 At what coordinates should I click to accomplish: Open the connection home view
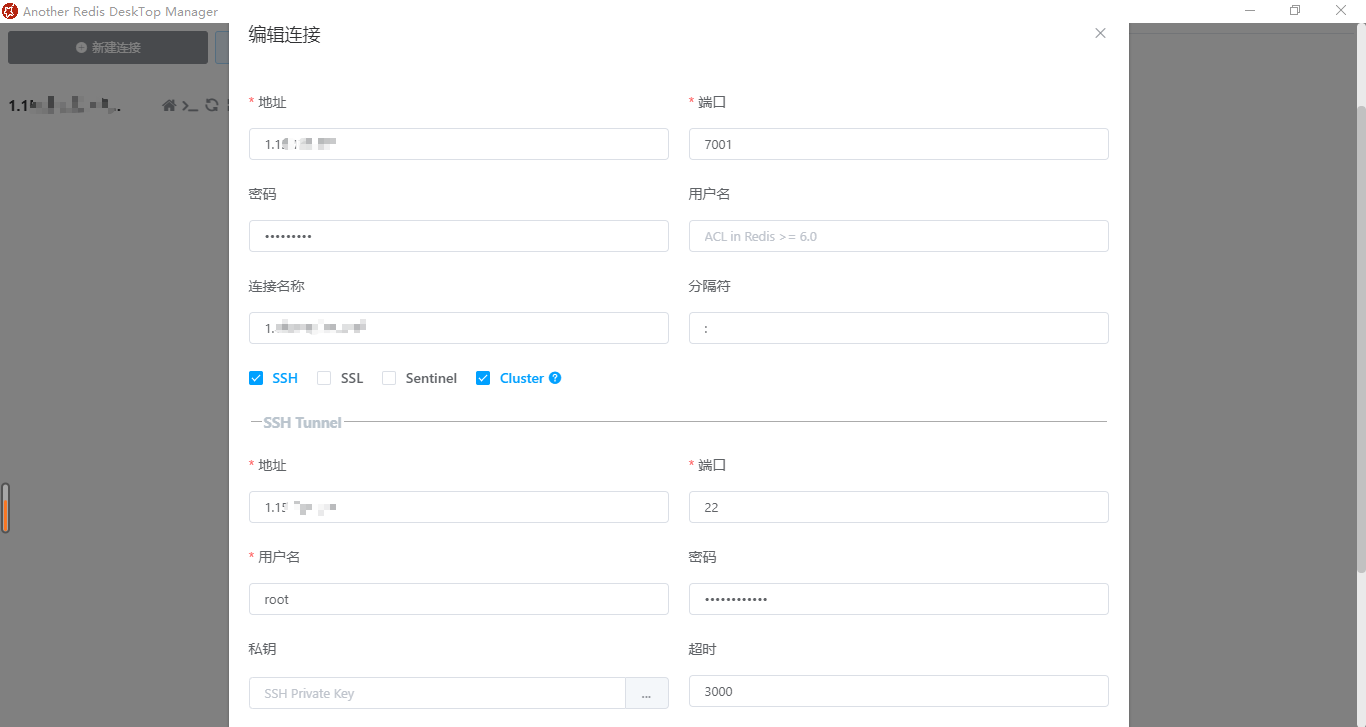[169, 105]
